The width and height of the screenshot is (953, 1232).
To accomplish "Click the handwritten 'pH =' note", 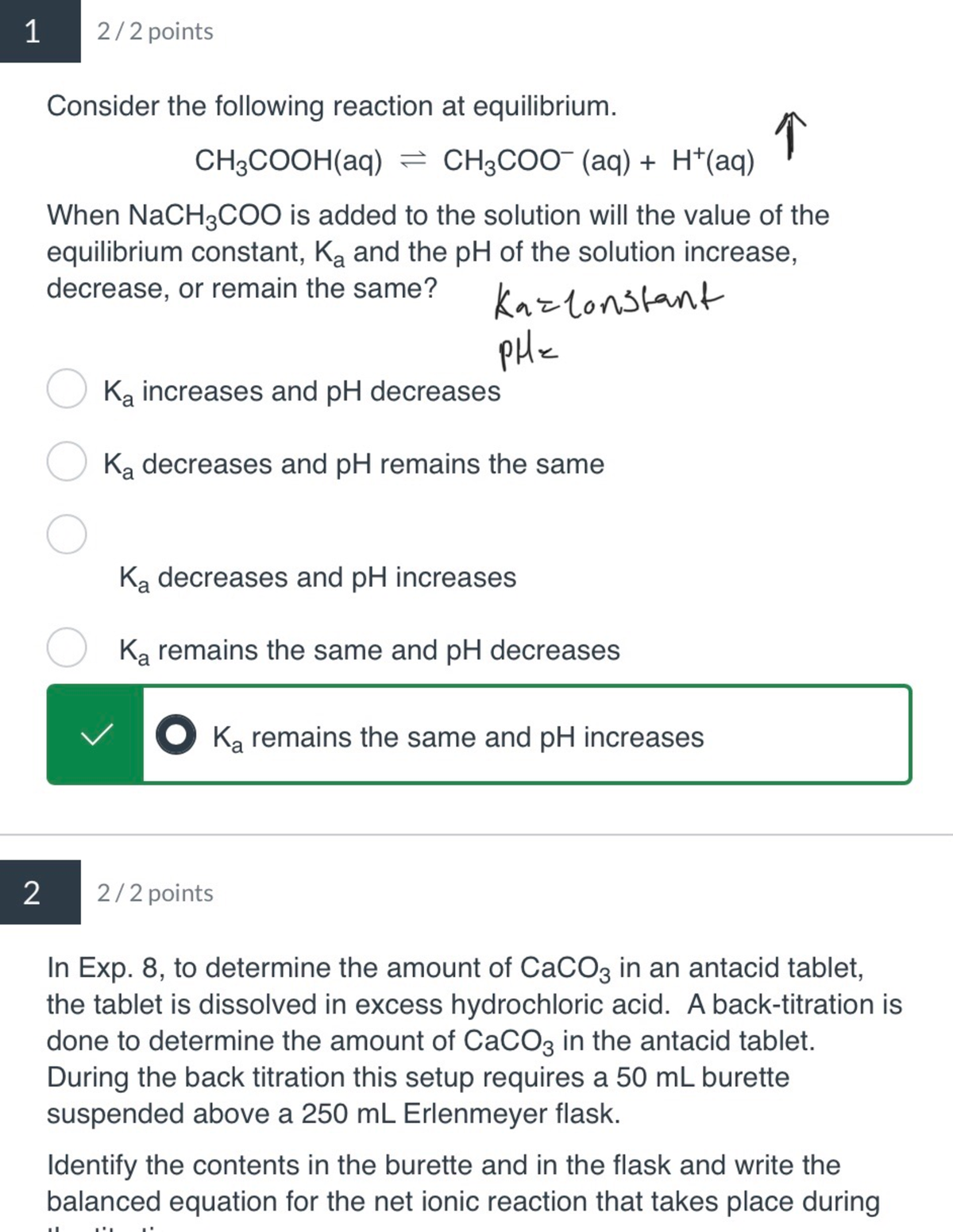I will point(528,353).
